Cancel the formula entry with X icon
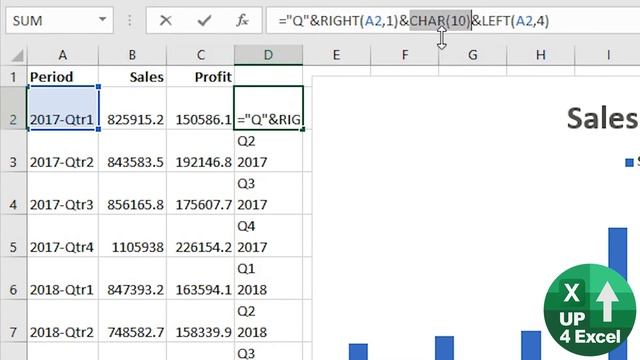This screenshot has width=640, height=360. coord(165,20)
